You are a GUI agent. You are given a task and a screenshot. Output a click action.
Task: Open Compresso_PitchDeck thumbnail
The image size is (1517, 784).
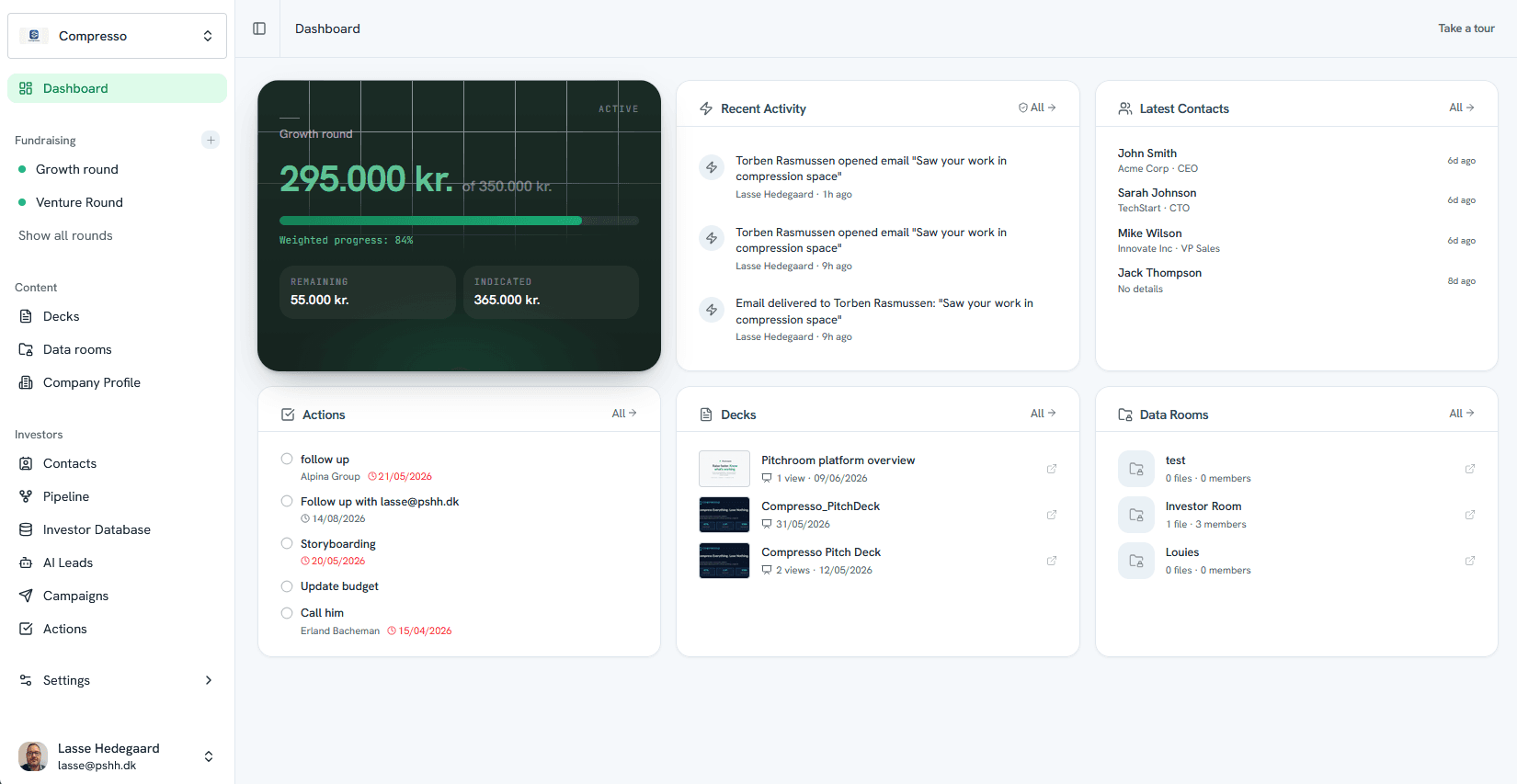724,515
